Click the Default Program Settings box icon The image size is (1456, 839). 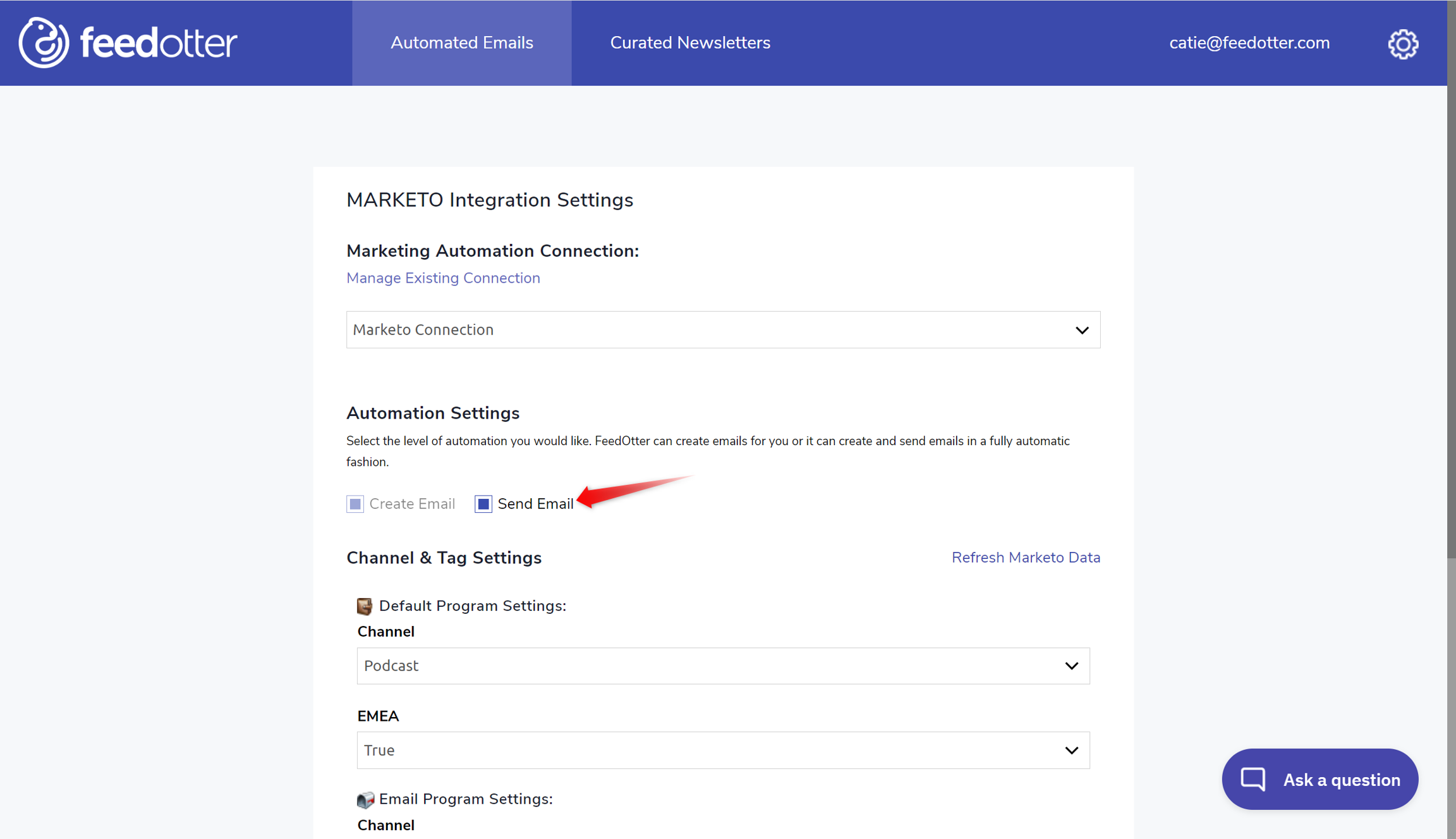pos(365,606)
